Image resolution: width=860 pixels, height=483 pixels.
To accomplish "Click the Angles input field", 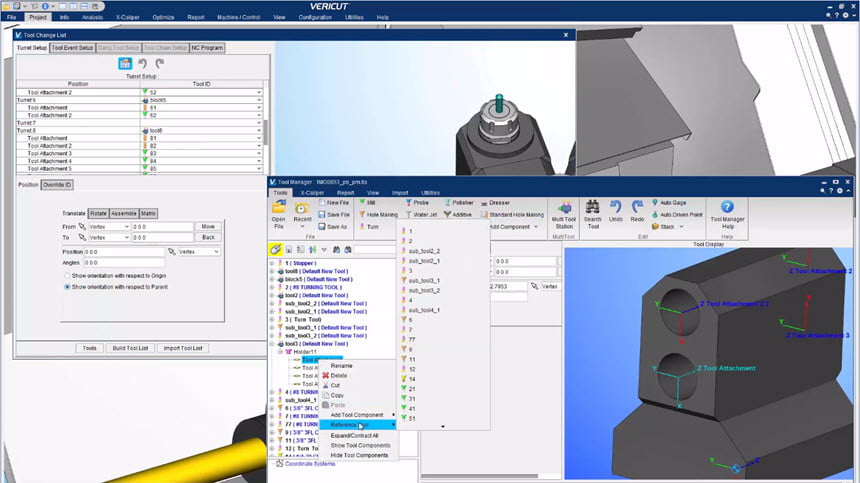I will pyautogui.click(x=123, y=263).
